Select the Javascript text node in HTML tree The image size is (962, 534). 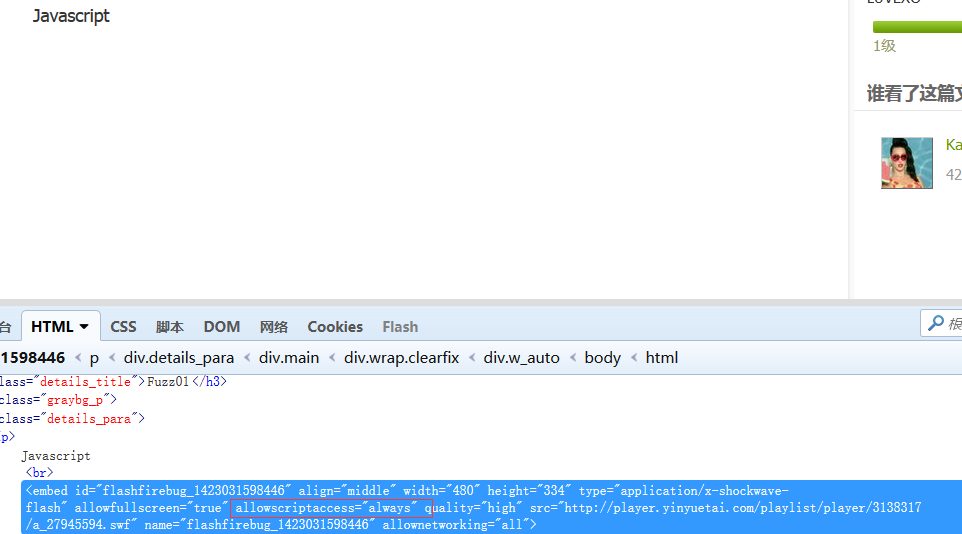click(56, 456)
